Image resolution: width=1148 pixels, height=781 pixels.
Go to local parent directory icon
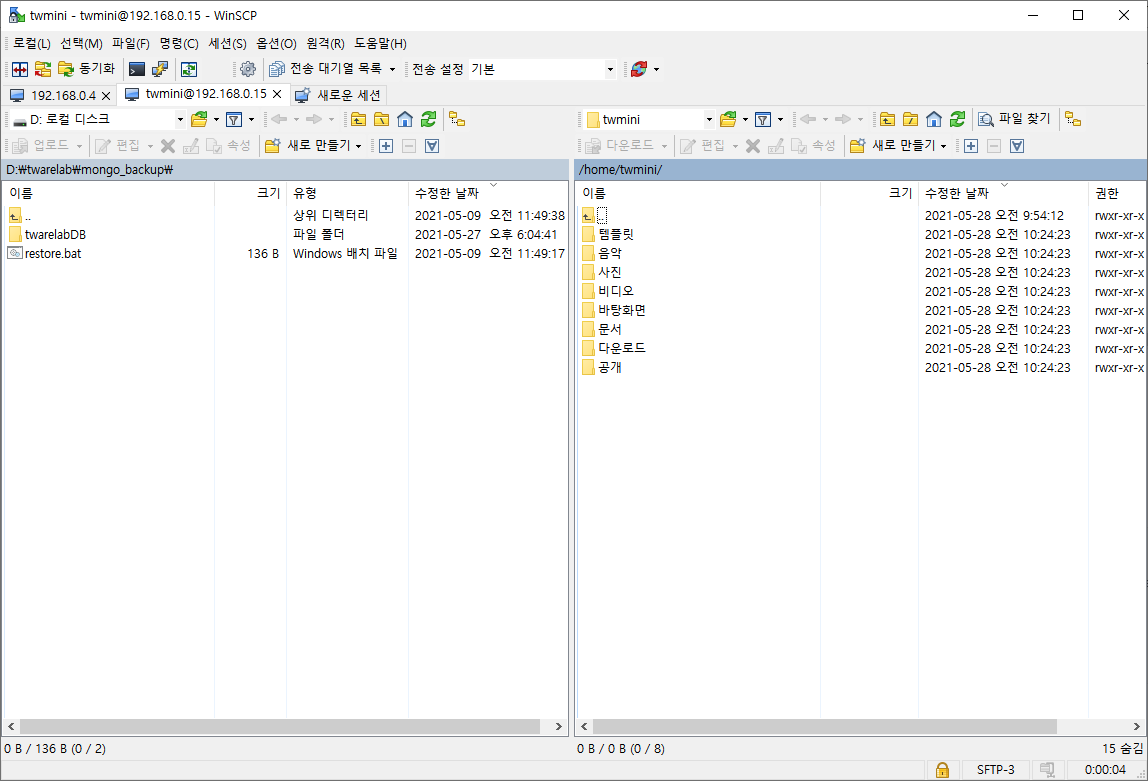pyautogui.click(x=358, y=119)
